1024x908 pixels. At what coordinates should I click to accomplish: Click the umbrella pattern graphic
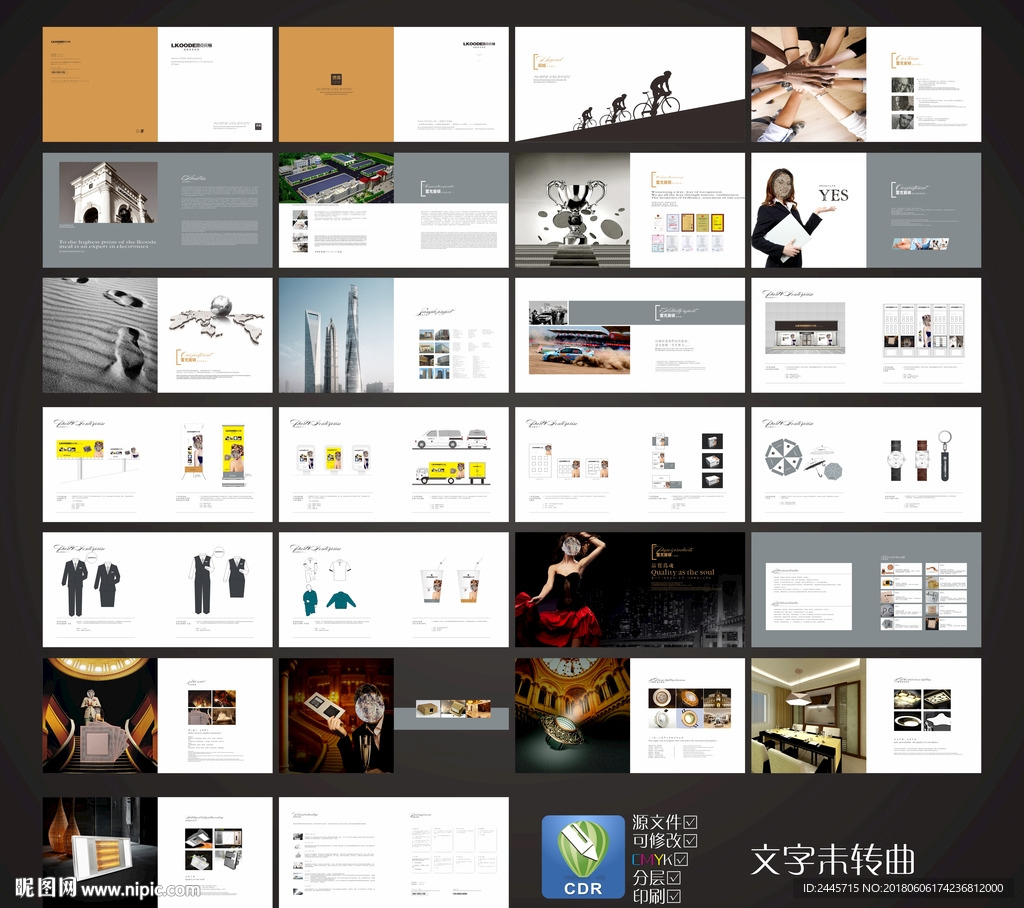[x=783, y=458]
